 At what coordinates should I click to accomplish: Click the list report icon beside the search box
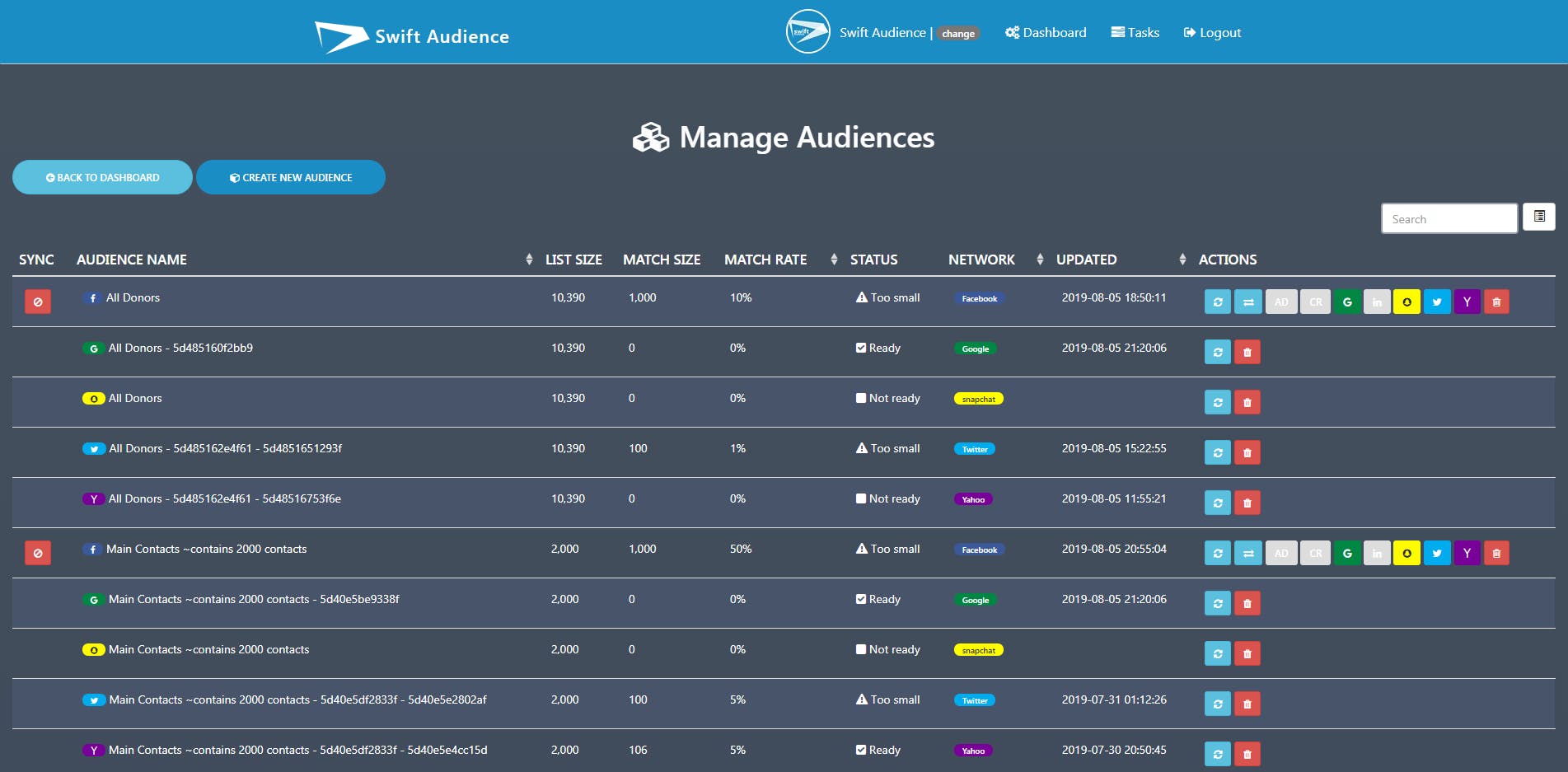(x=1538, y=217)
